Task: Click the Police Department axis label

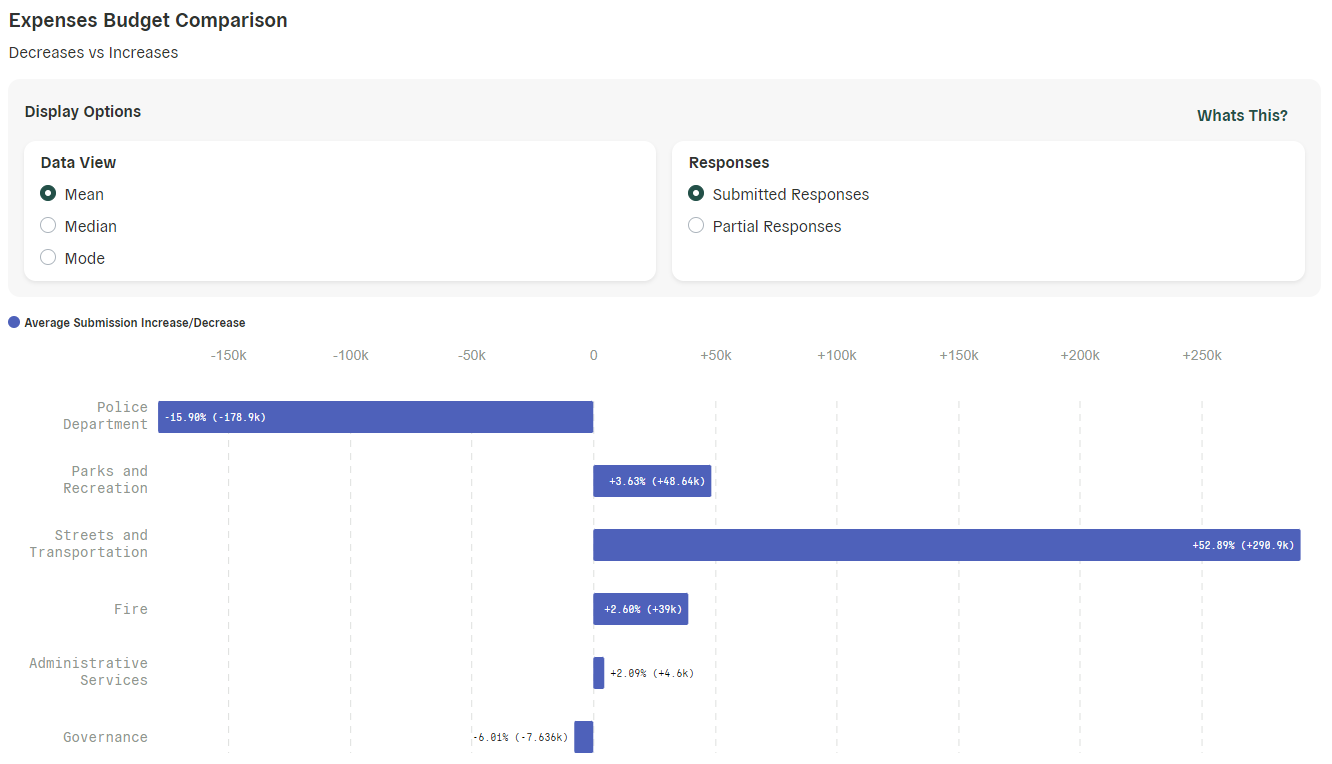Action: [x=105, y=416]
